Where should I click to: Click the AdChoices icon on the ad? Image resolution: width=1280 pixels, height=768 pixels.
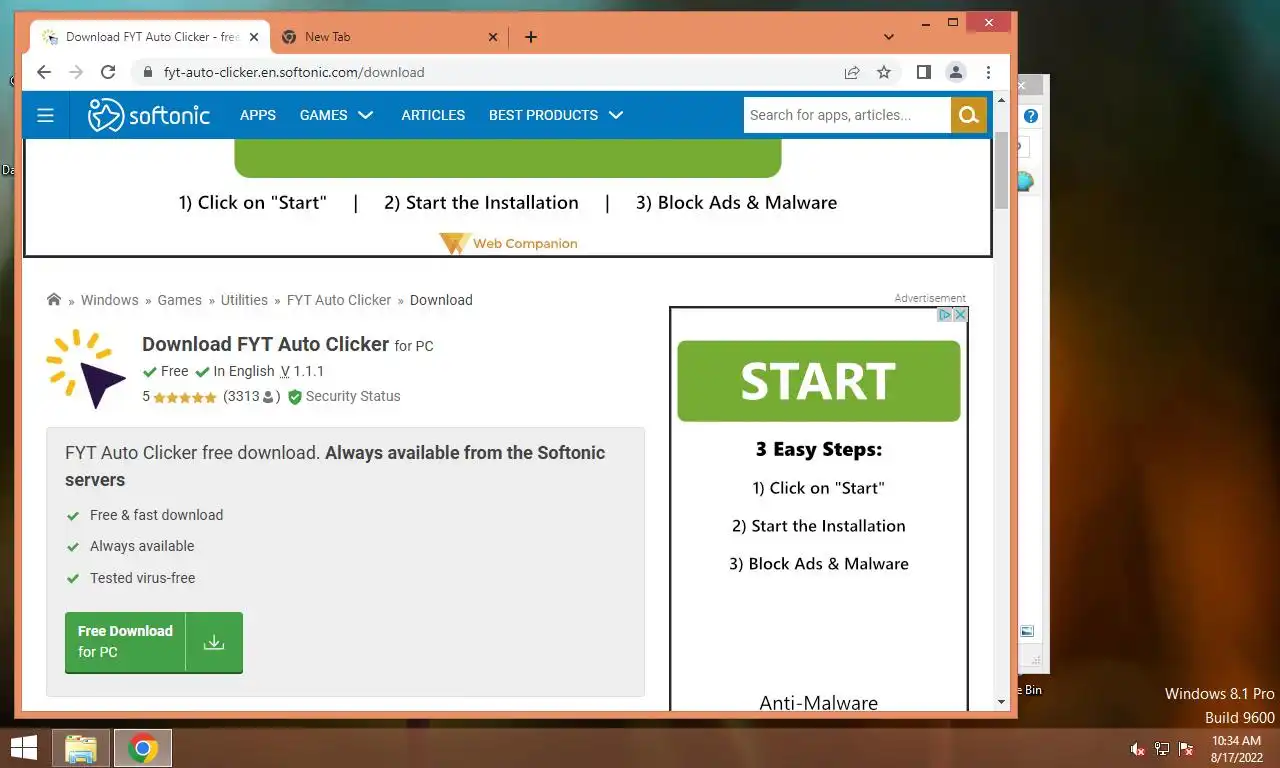944,314
